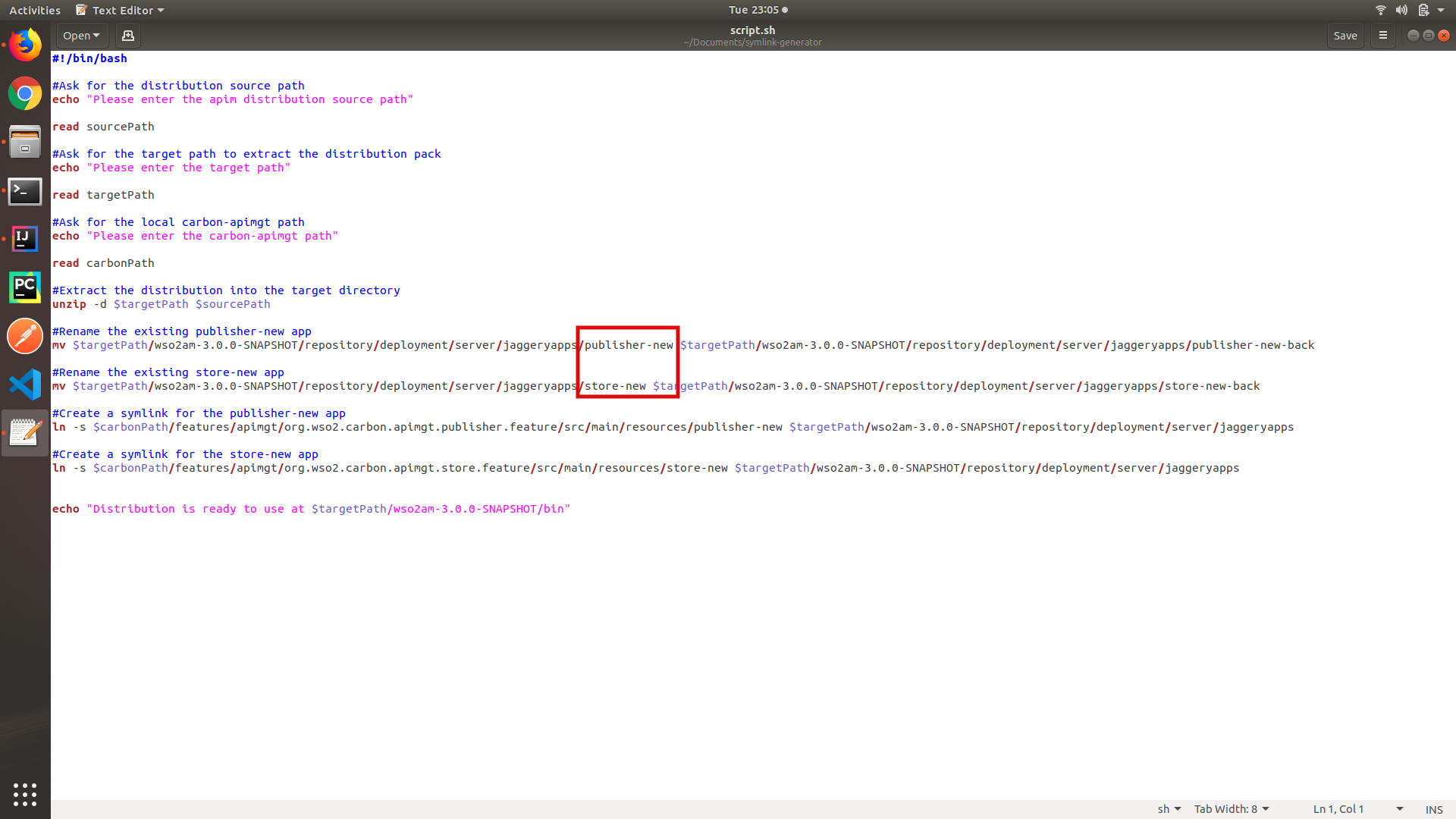Save the script.sh file

click(1345, 35)
